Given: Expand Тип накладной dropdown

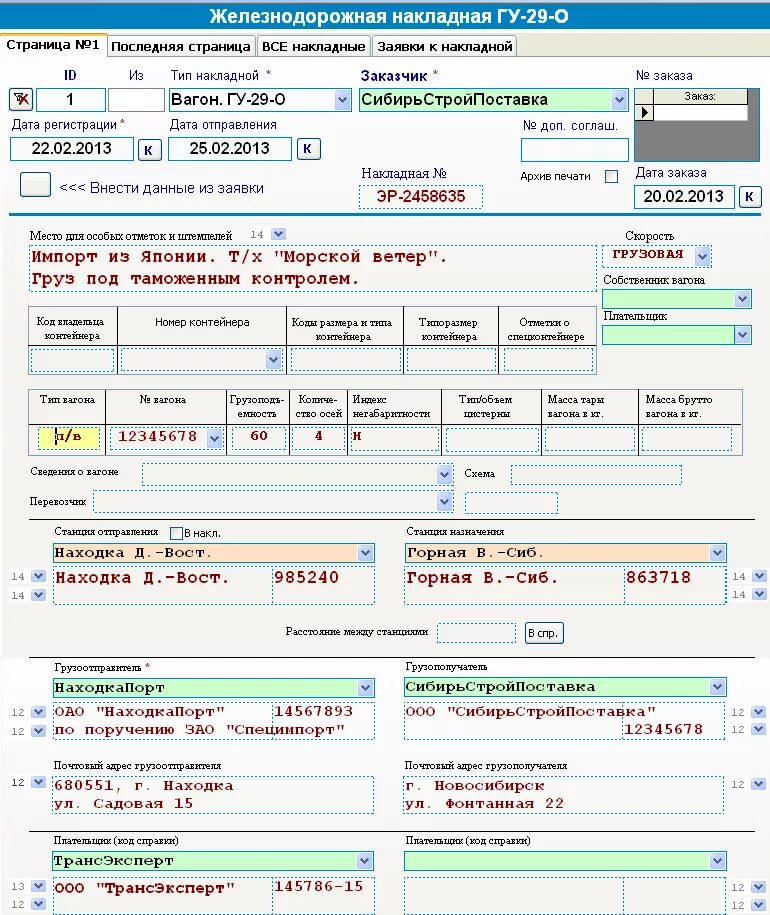Looking at the screenshot, I should click(x=342, y=100).
